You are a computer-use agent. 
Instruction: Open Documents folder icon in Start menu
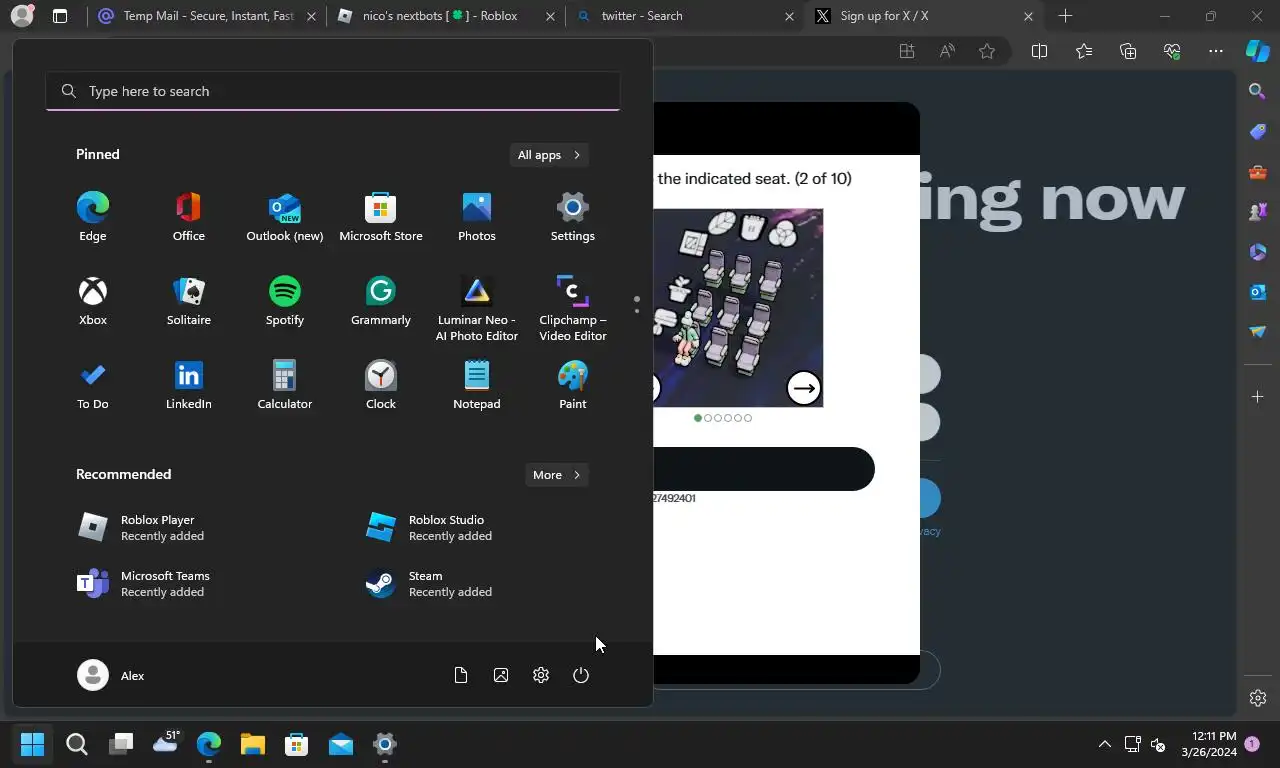[x=461, y=675]
